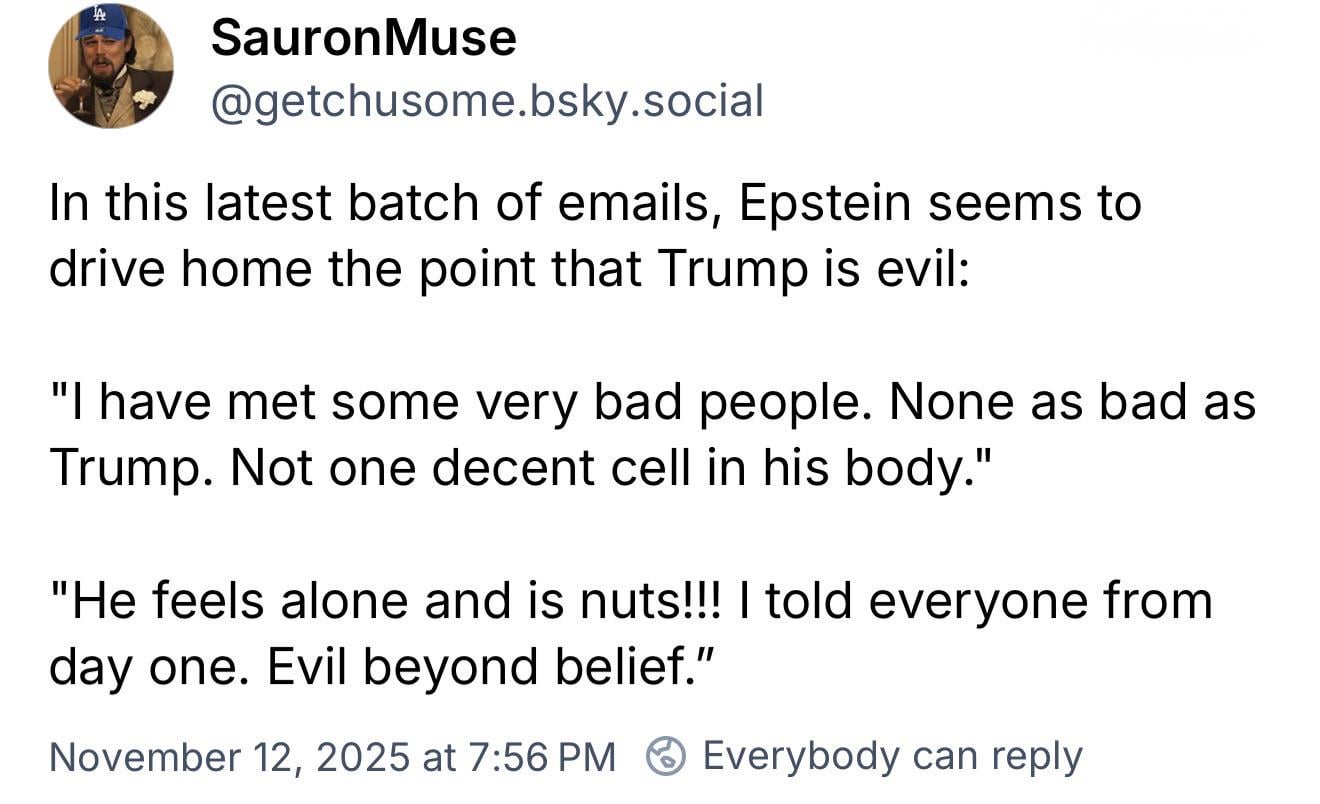Viewport: 1320px width, 804px height.
Task: Click the SauronMuse display name
Action: pos(364,39)
